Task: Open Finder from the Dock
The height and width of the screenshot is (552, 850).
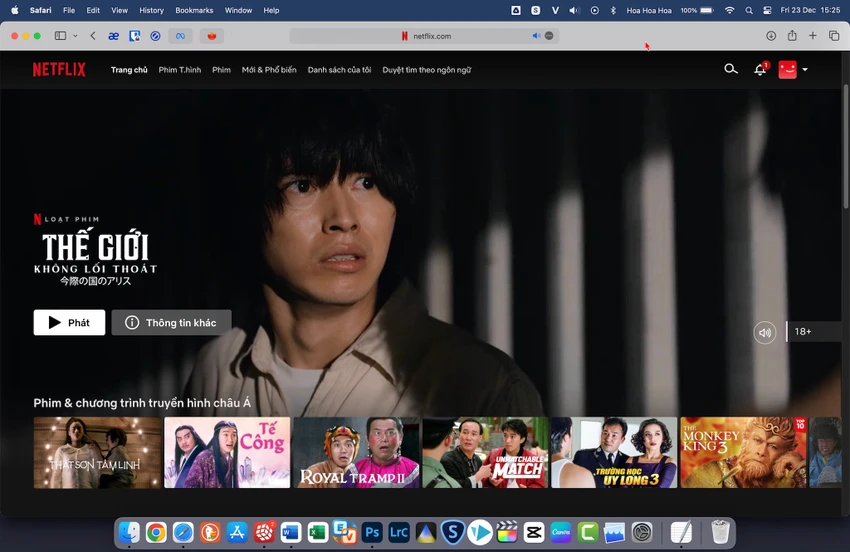Action: 129,533
